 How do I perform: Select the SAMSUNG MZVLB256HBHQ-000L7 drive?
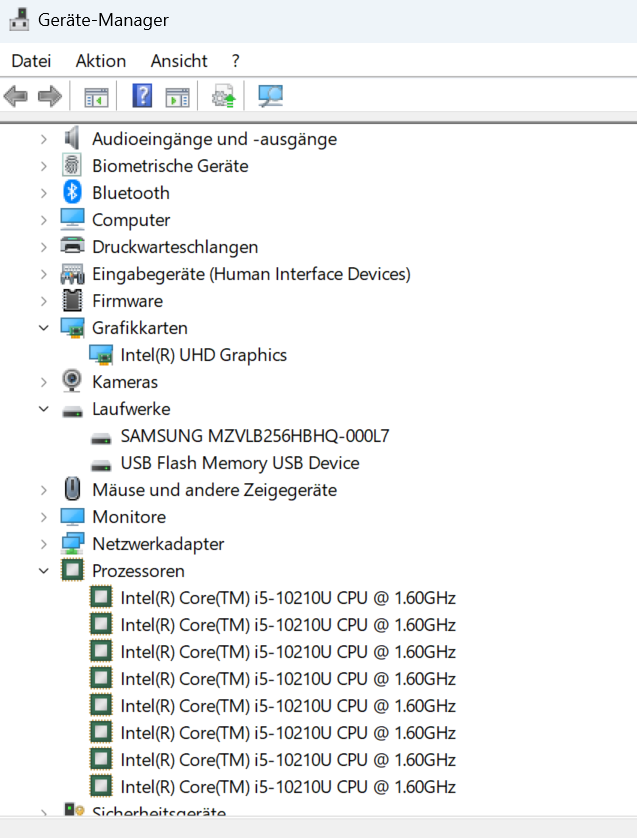(254, 436)
